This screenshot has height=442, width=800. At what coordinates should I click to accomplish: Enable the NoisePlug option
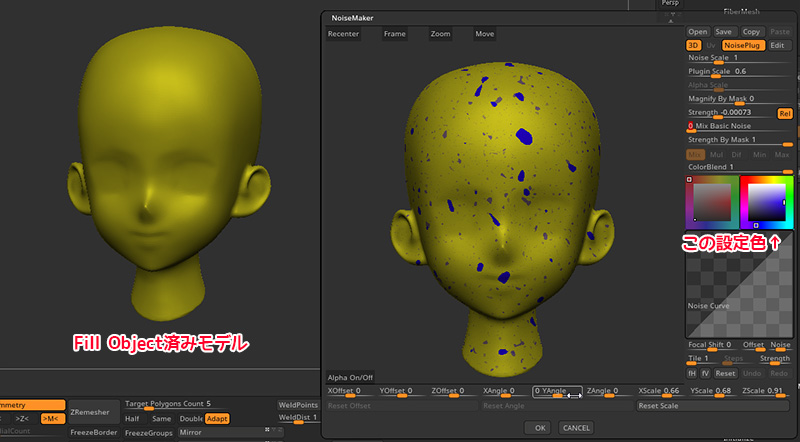[x=743, y=45]
